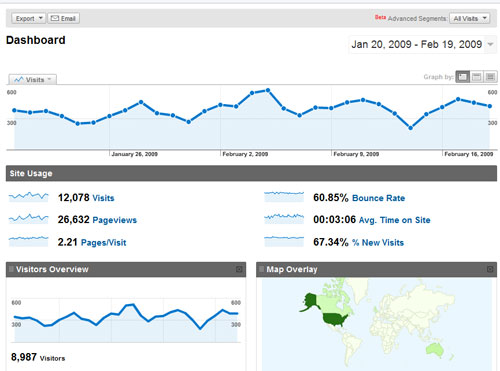
Task: Open the All Visits segment dropdown
Action: click(470, 18)
